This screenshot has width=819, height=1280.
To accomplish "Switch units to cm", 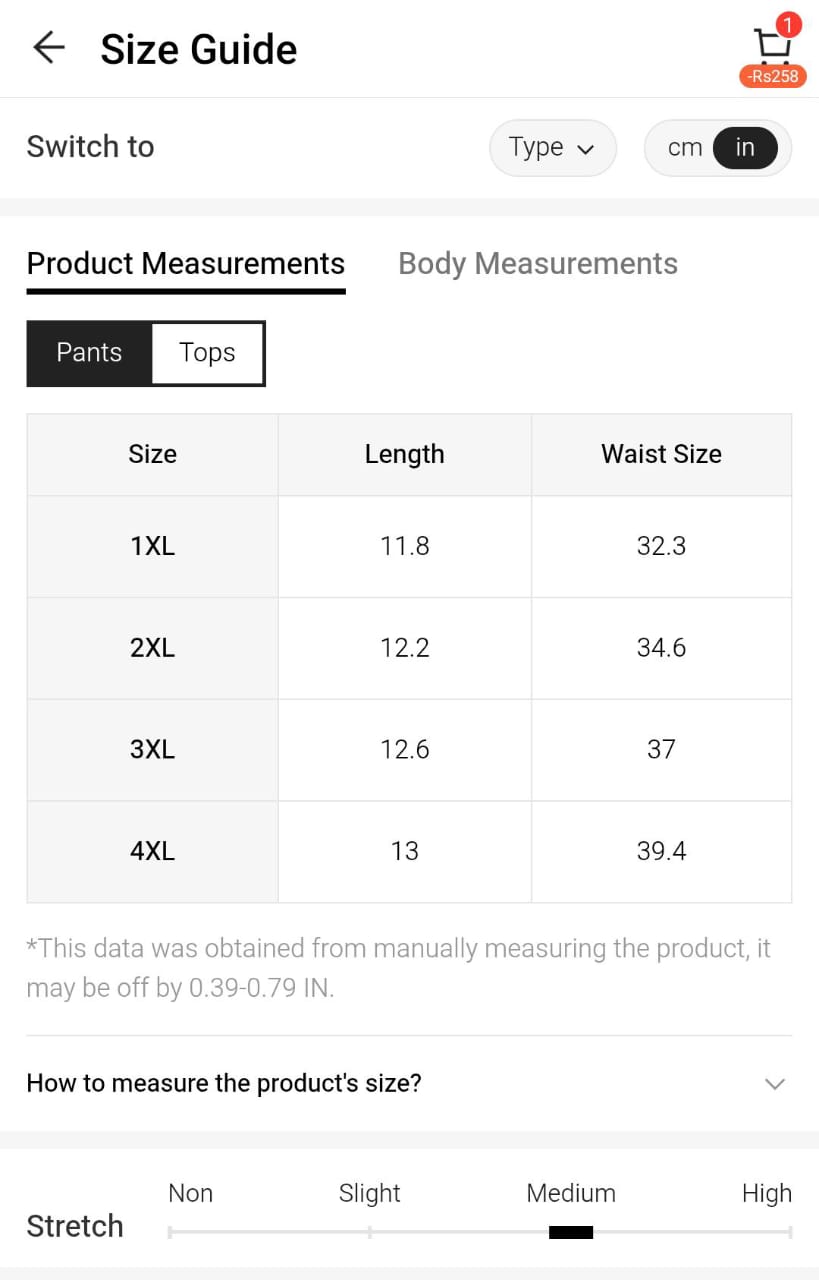I will tap(685, 148).
